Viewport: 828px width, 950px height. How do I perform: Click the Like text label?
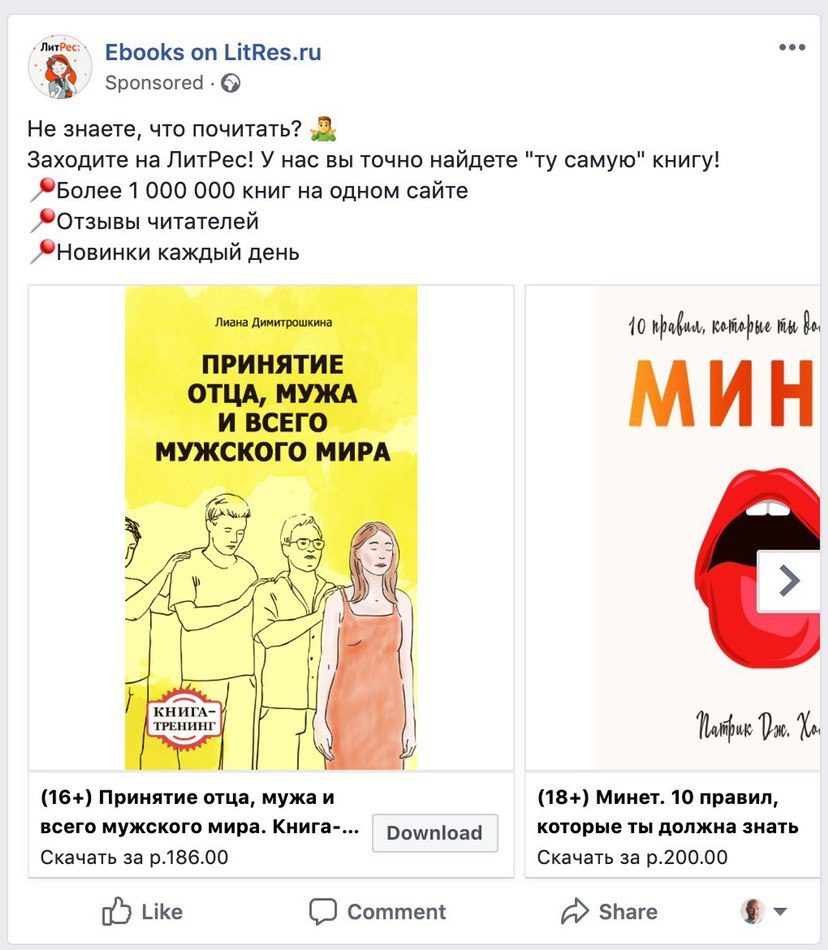coord(162,912)
